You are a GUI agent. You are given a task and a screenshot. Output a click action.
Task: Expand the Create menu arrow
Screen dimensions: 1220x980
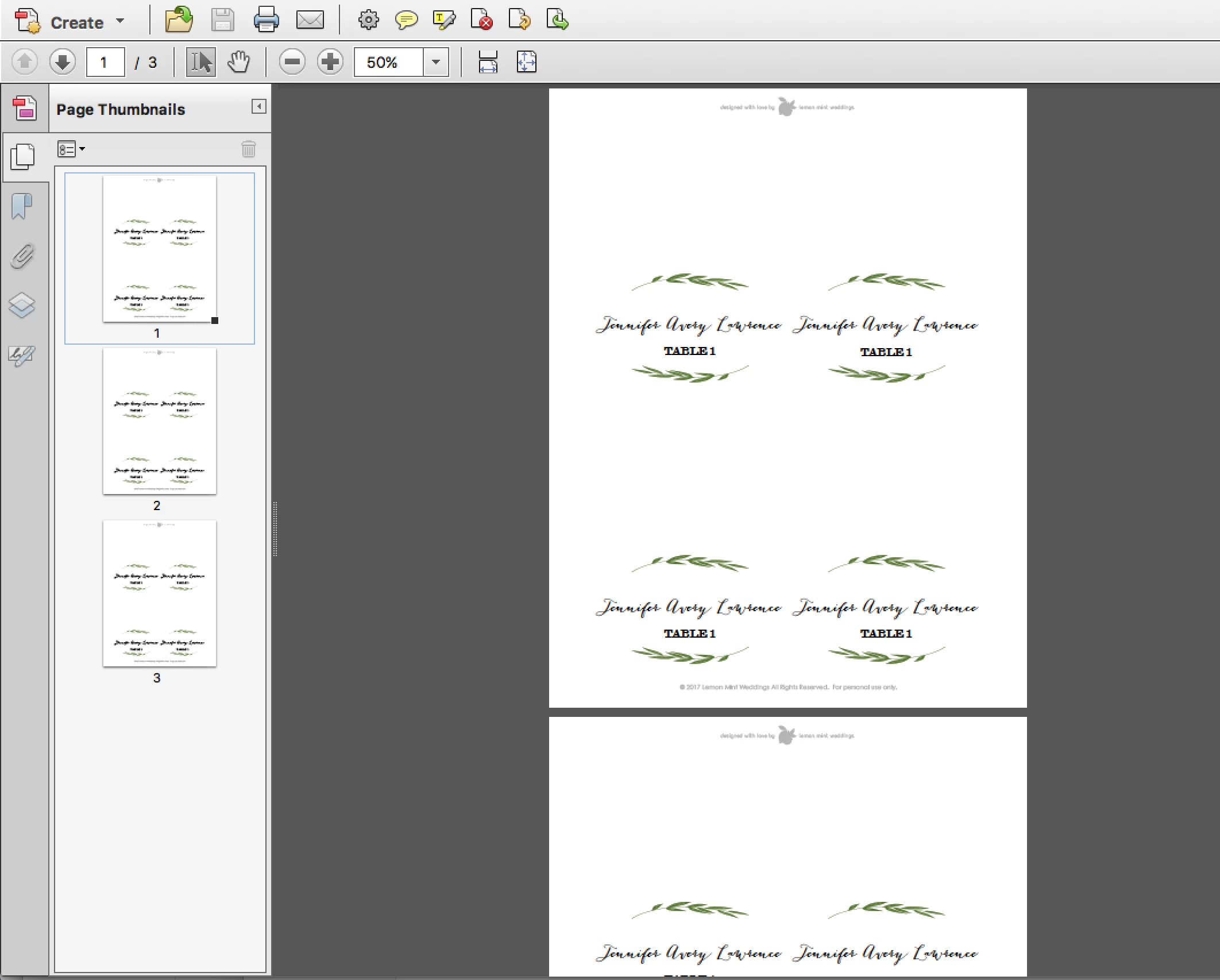tap(120, 21)
